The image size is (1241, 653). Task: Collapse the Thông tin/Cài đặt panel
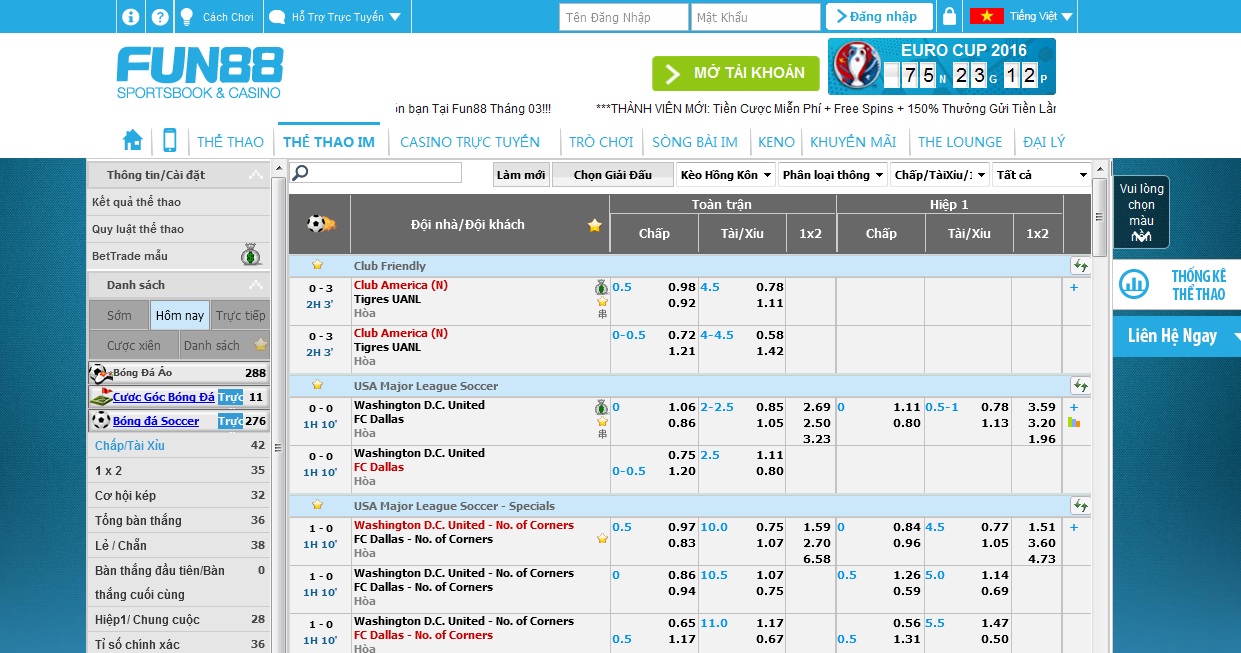(257, 175)
